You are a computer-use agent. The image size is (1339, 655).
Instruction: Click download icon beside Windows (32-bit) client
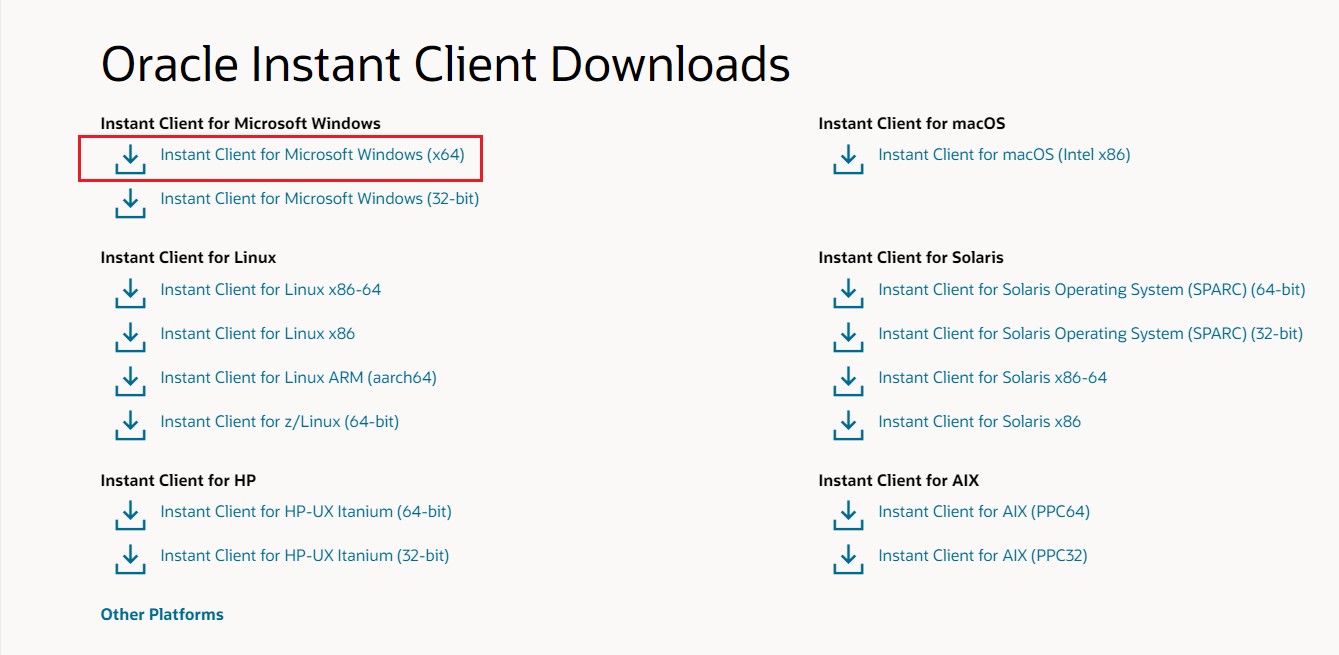(x=130, y=202)
